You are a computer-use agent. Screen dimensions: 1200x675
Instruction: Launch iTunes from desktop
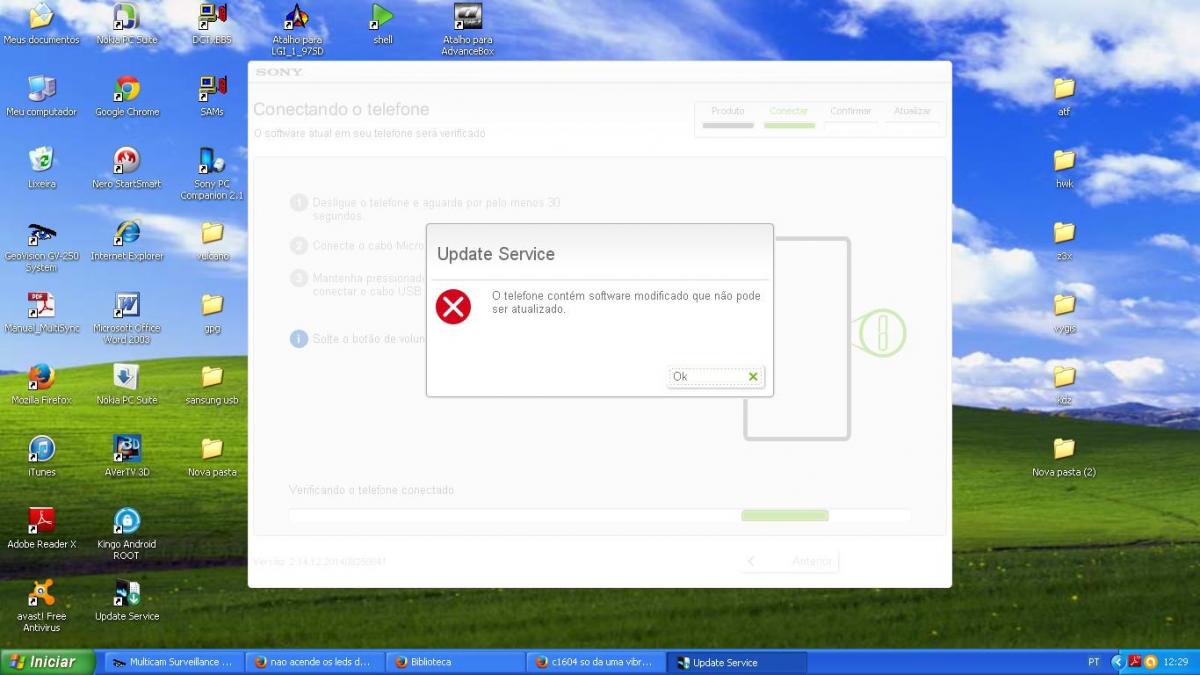(x=41, y=456)
